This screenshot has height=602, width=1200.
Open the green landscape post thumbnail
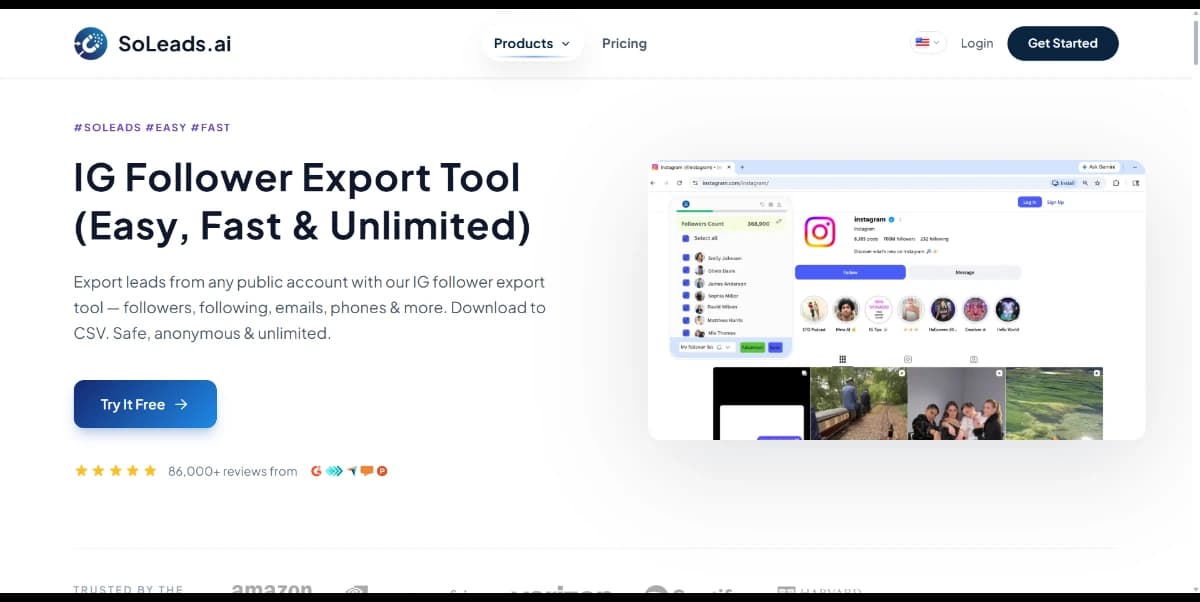pyautogui.click(x=1054, y=403)
